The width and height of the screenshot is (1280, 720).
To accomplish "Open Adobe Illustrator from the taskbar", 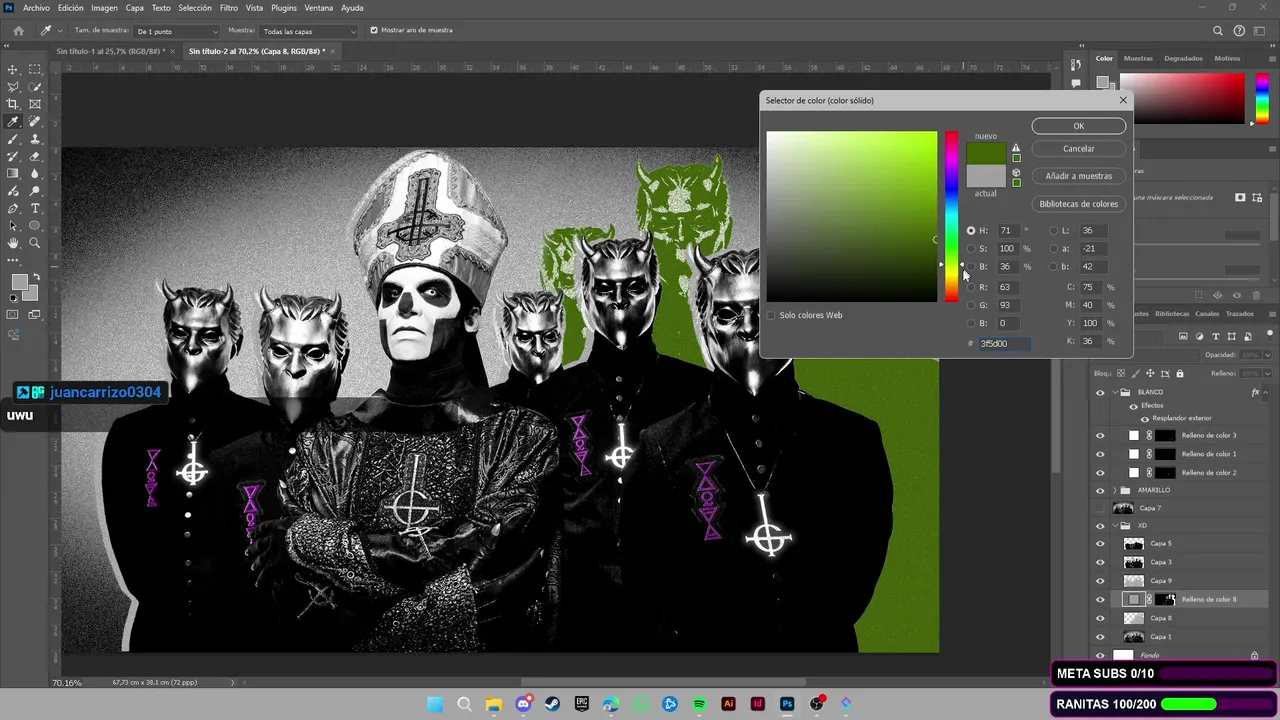I will coord(728,704).
